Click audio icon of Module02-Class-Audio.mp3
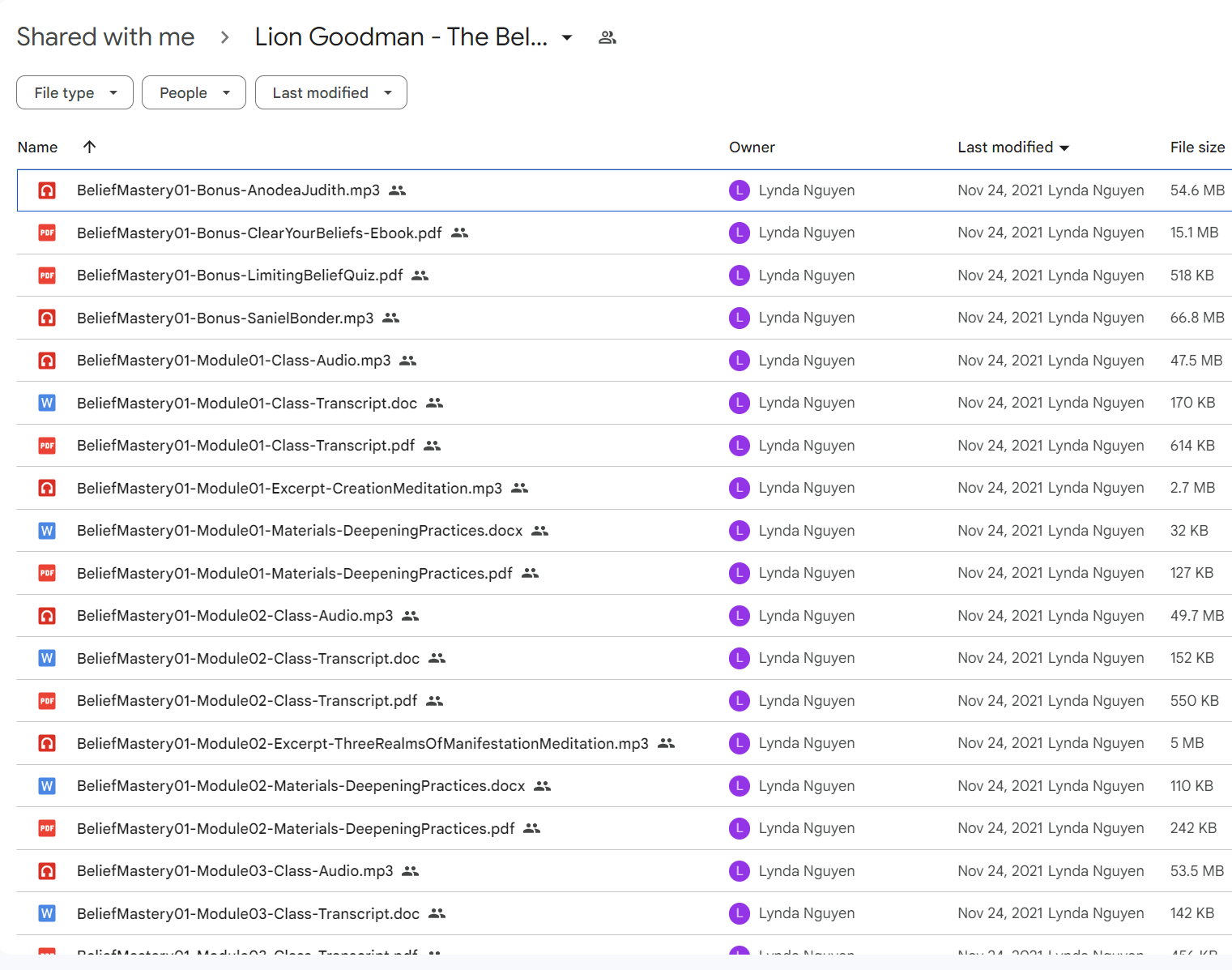Image resolution: width=1232 pixels, height=970 pixels. 47,616
